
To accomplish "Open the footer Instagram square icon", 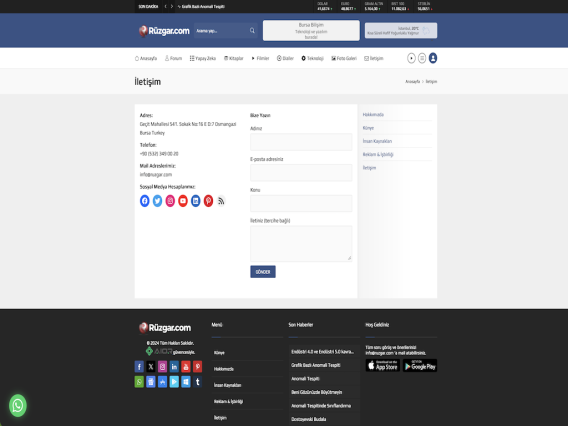I will [x=162, y=367].
